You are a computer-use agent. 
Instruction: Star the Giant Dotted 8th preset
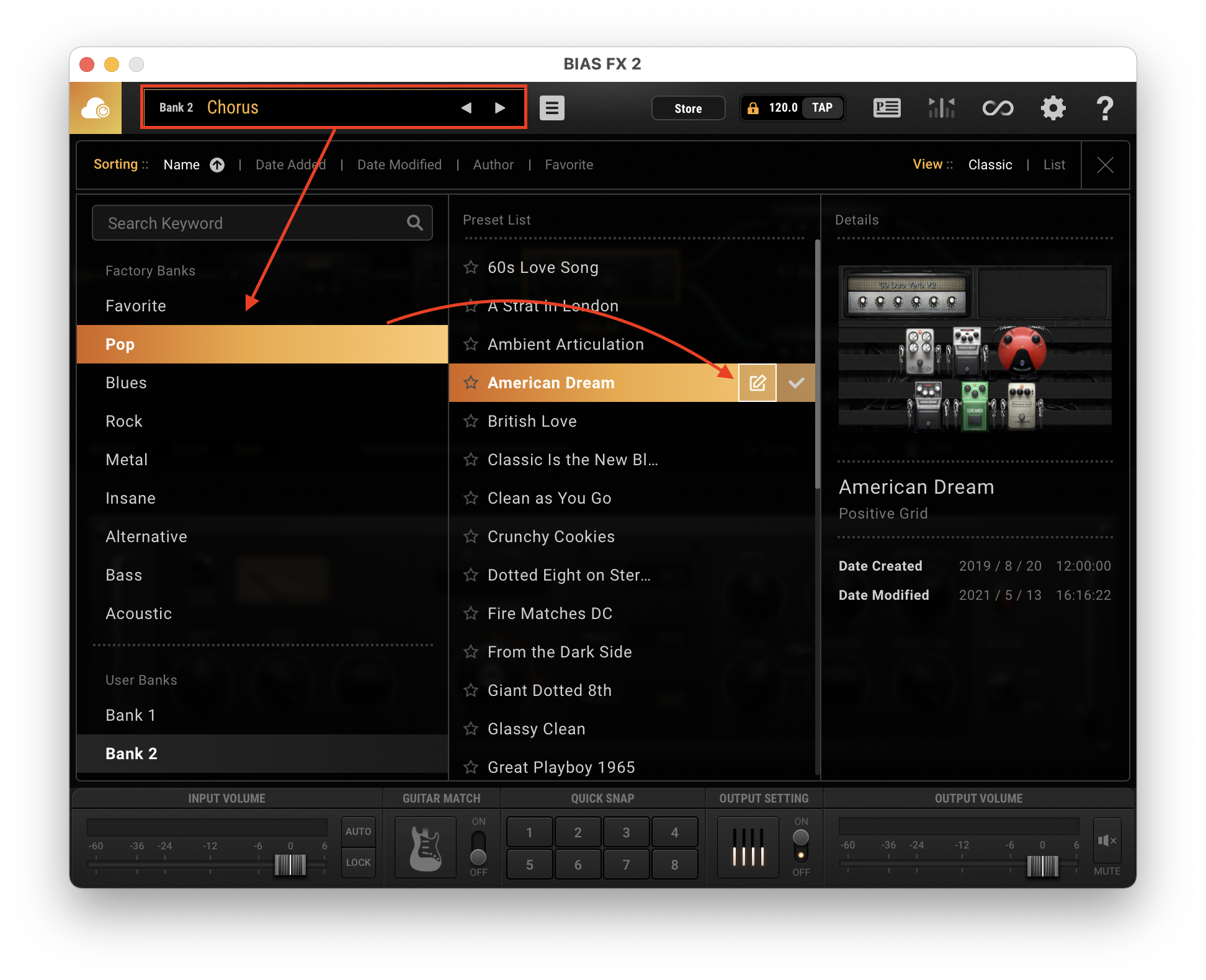pyautogui.click(x=471, y=690)
